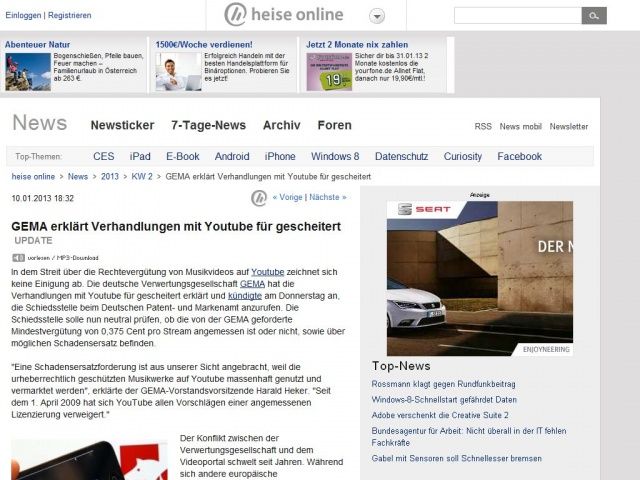Open Adobe verschenkt die Creative Suite 2
Screen dimensions: 640x480
click(x=440, y=415)
